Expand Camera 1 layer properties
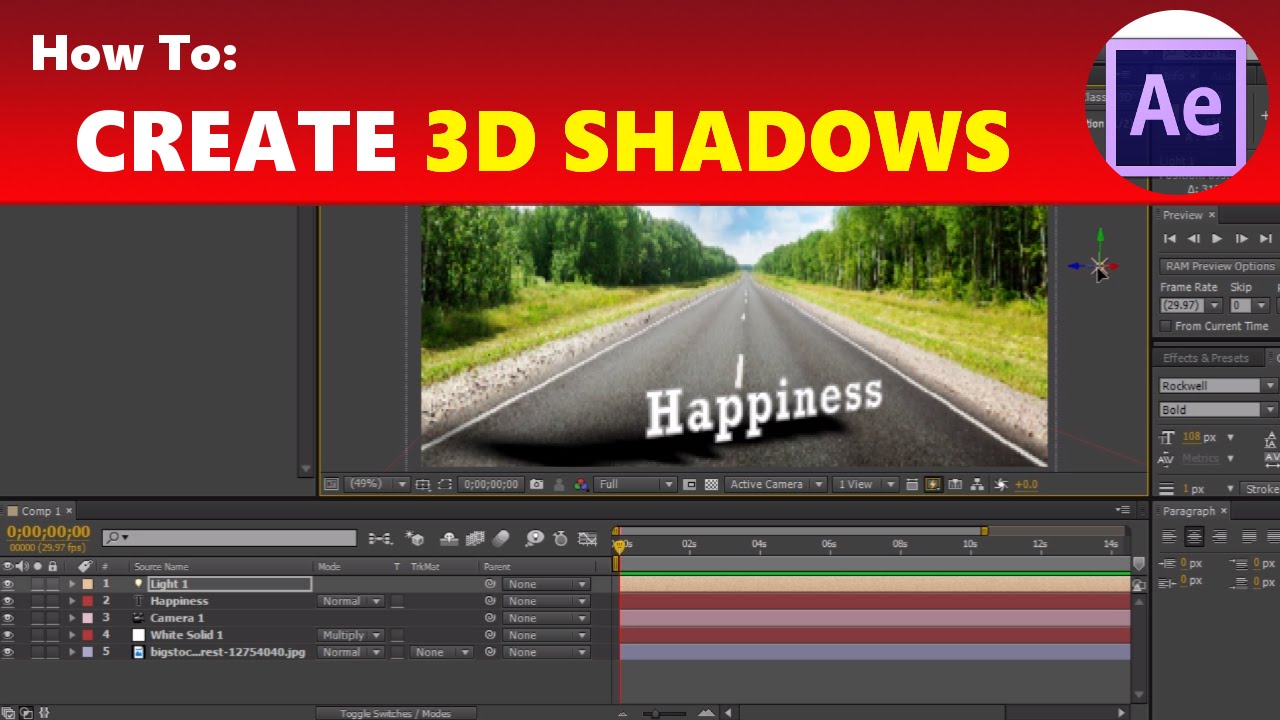Viewport: 1280px width, 720px height. (72, 618)
